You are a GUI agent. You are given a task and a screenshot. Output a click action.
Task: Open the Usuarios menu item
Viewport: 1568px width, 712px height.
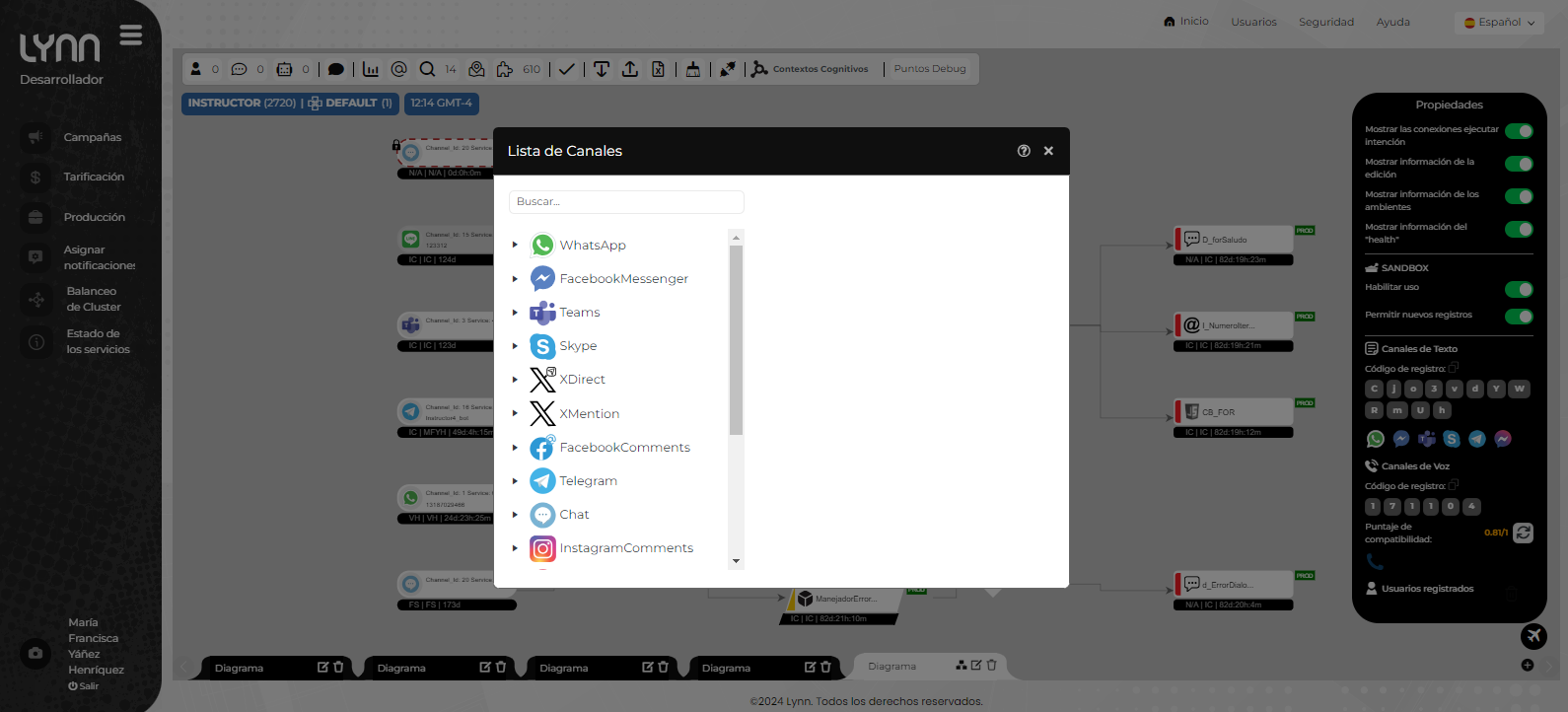(1253, 22)
